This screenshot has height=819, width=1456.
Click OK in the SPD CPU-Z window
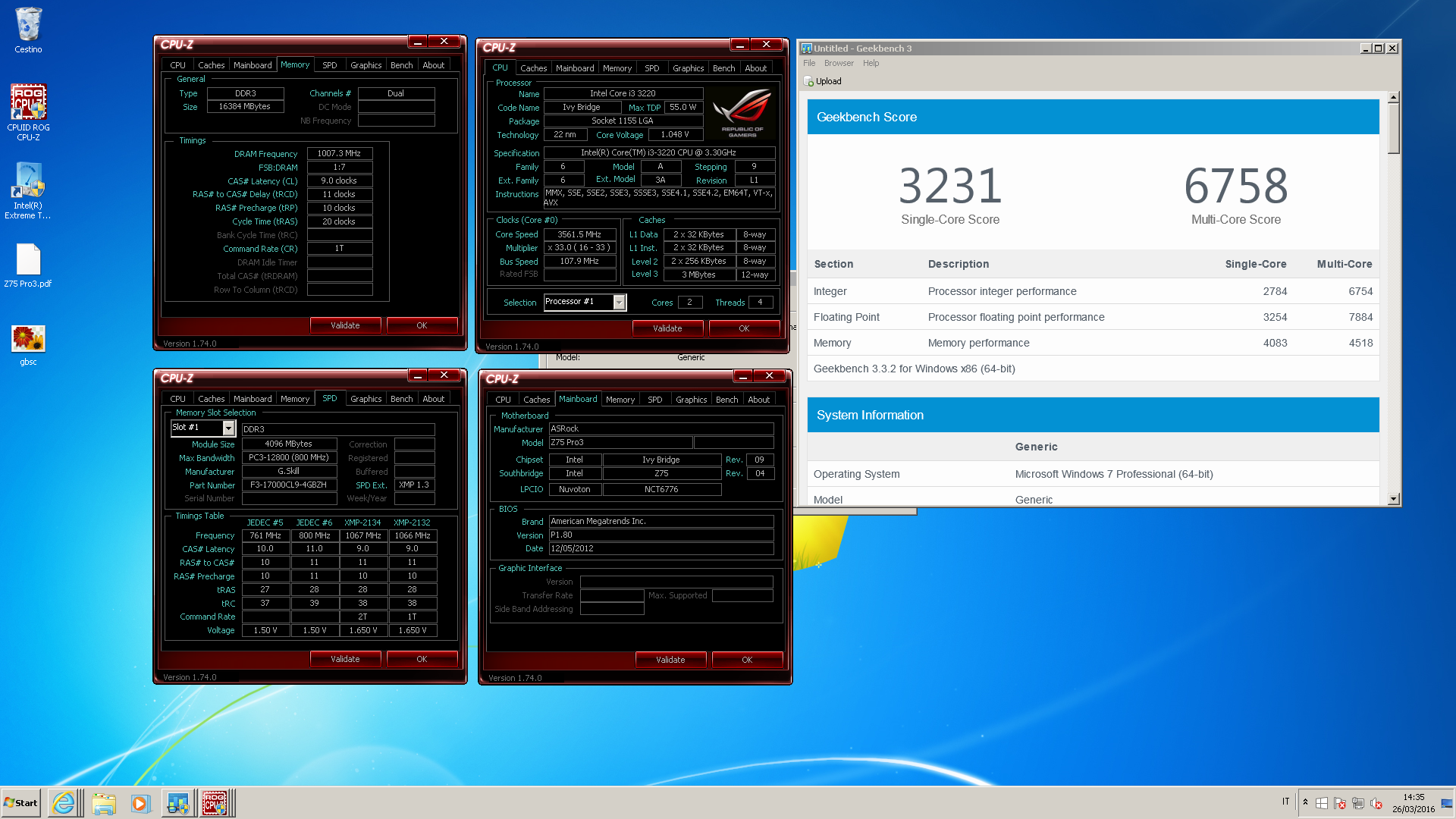[x=422, y=659]
